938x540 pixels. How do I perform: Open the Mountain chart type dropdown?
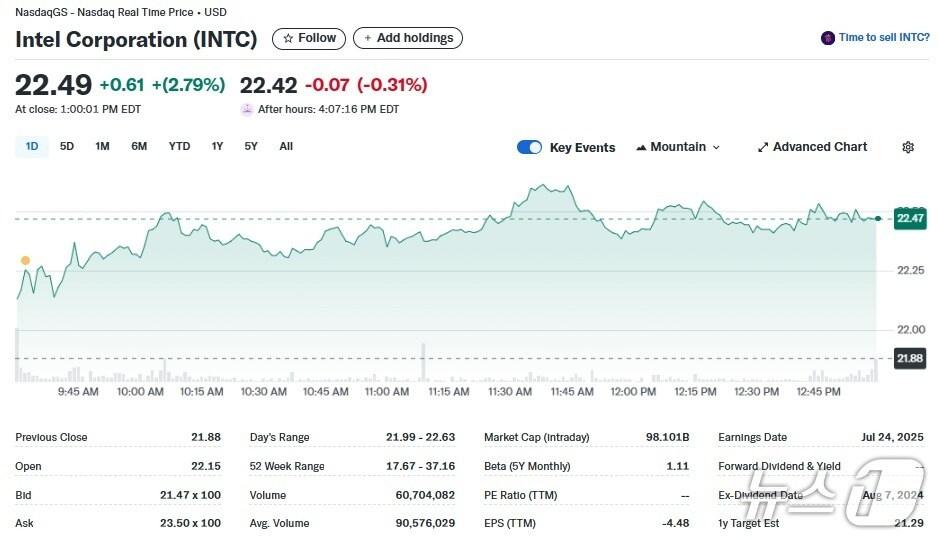(x=677, y=147)
